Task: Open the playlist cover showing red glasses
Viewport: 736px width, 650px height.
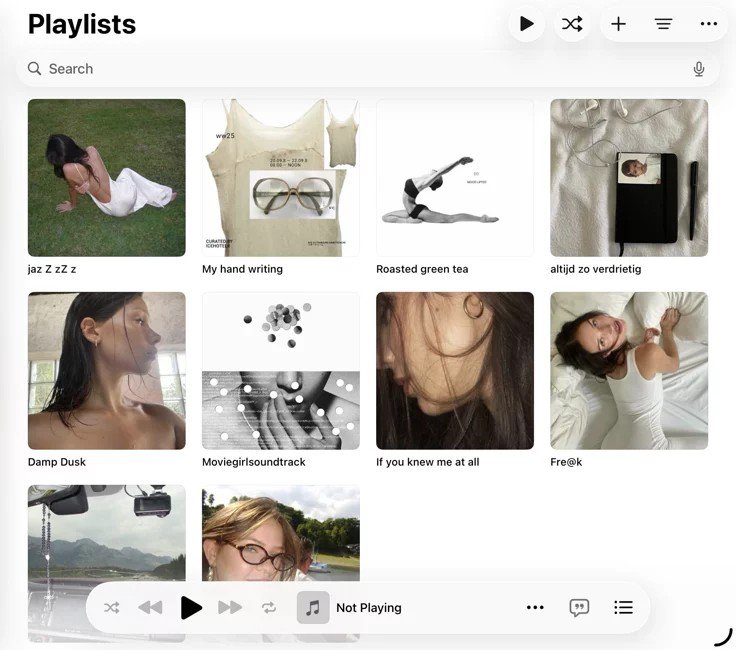Action: point(281,533)
